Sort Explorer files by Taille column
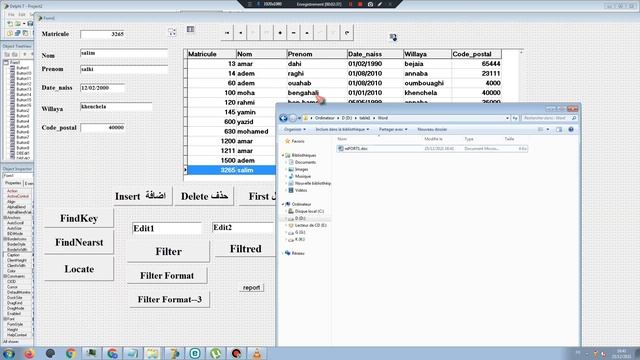The image size is (640, 360). (509, 139)
